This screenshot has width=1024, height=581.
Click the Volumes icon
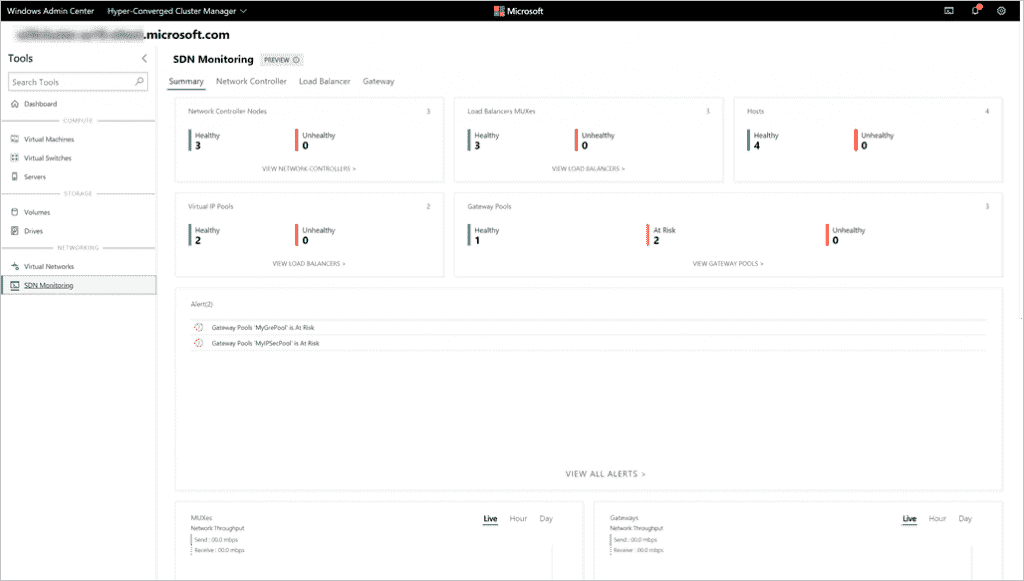pos(15,212)
